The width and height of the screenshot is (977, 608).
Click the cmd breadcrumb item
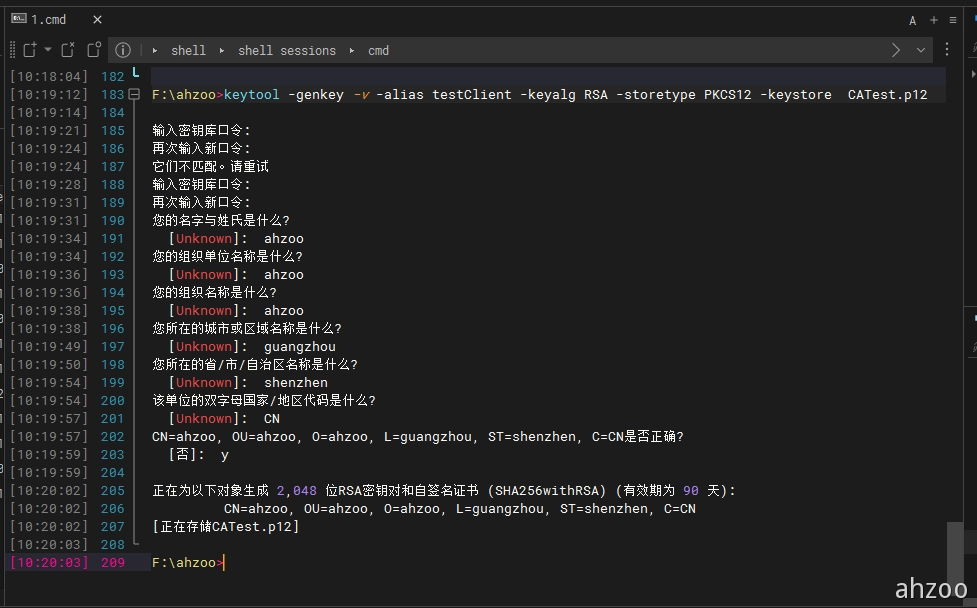pyautogui.click(x=378, y=50)
